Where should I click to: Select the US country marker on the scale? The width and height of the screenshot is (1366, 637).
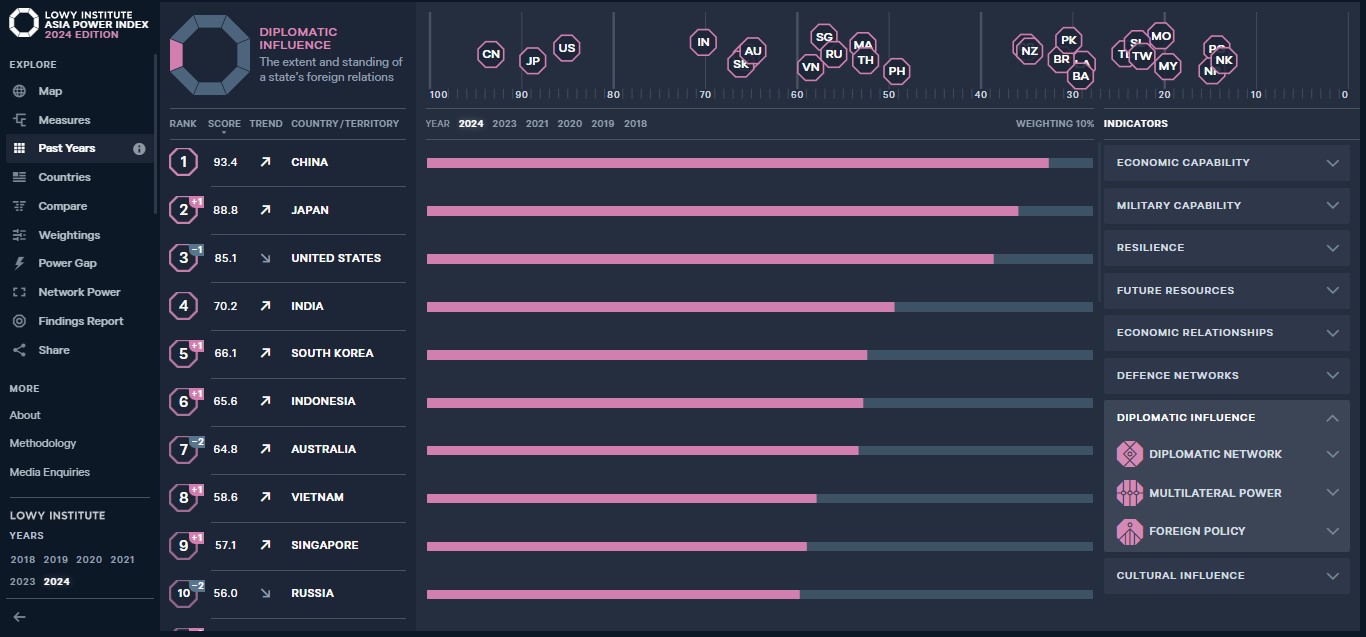coord(567,48)
